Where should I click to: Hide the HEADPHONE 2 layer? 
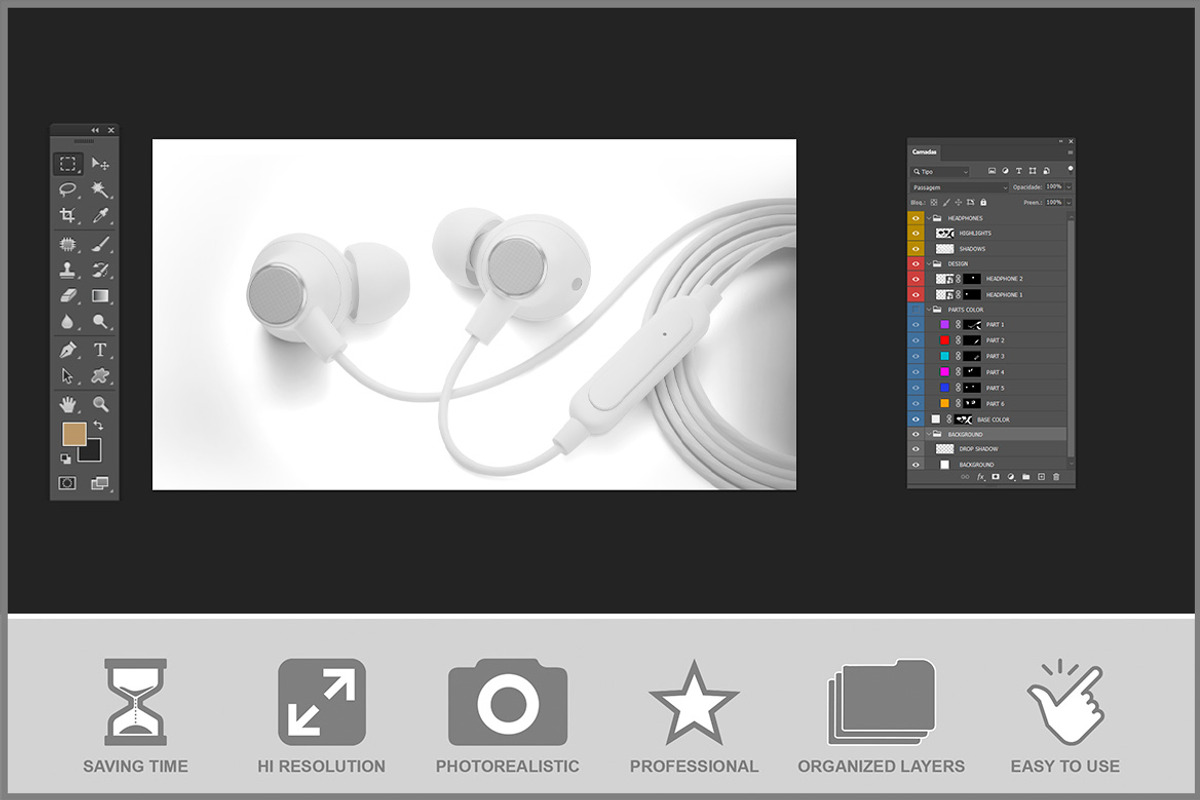[916, 279]
